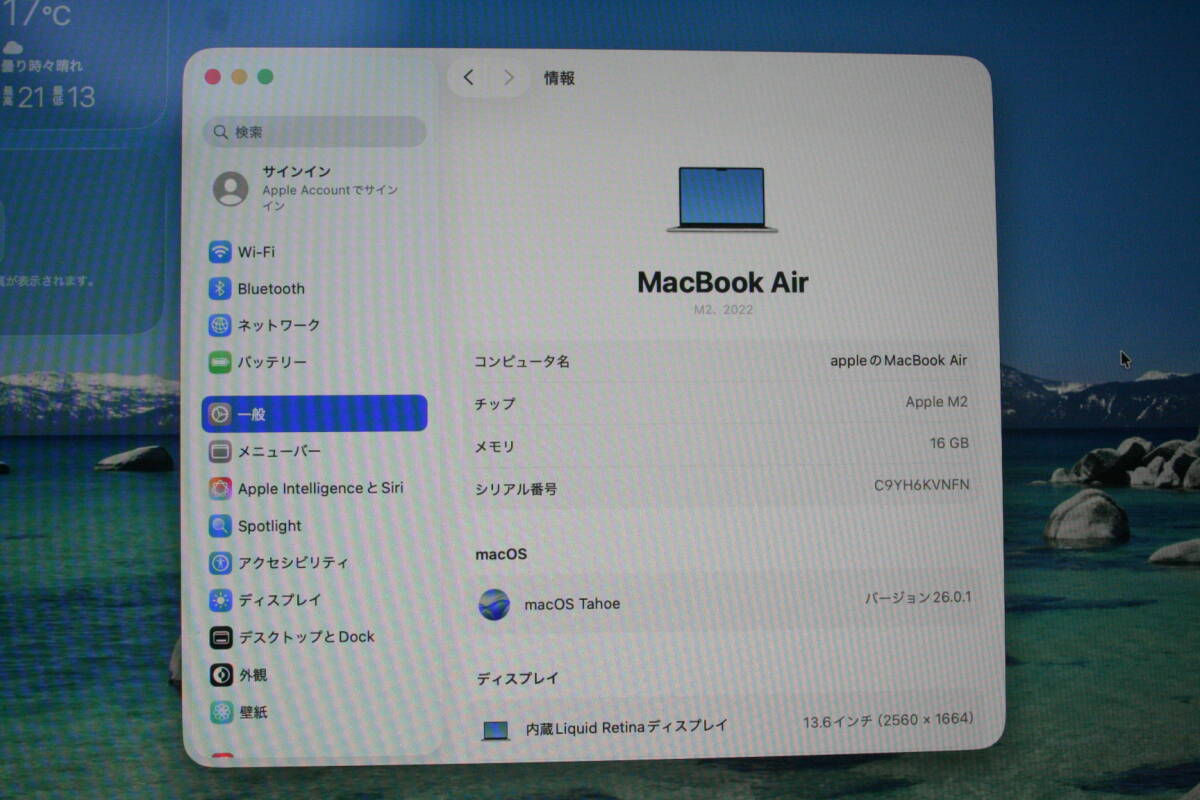The height and width of the screenshot is (800, 1200).
Task: Go back with the left chevron button
Action: [x=469, y=78]
